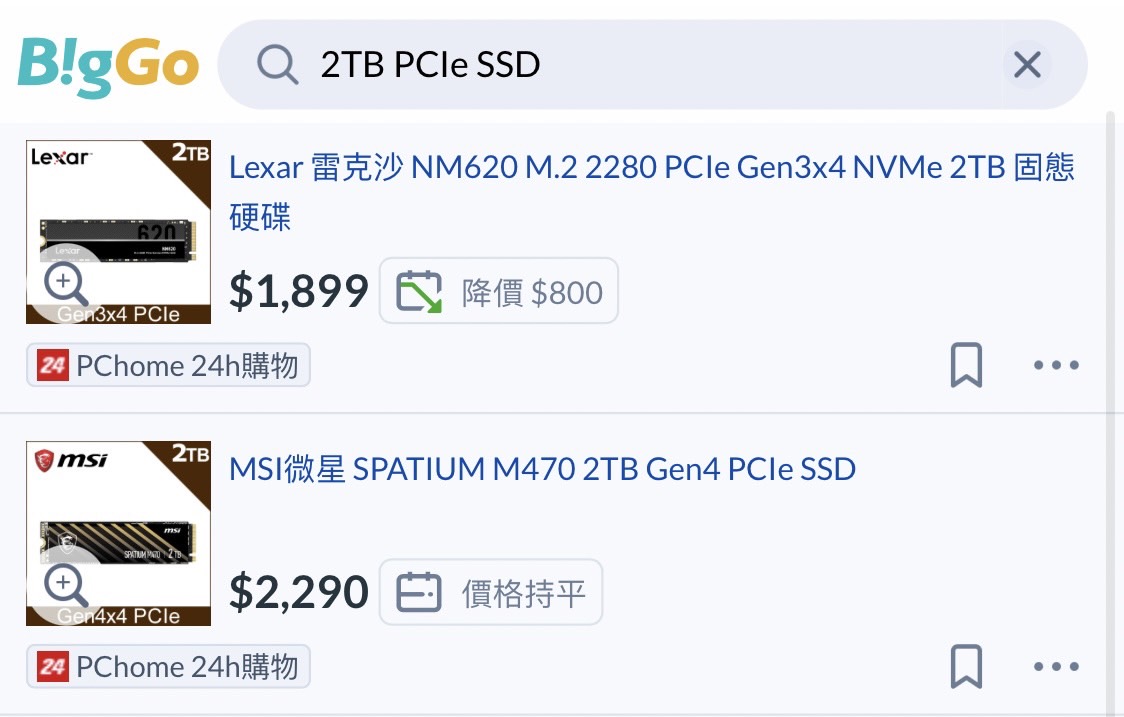Click the BigGo logo

pyautogui.click(x=108, y=66)
